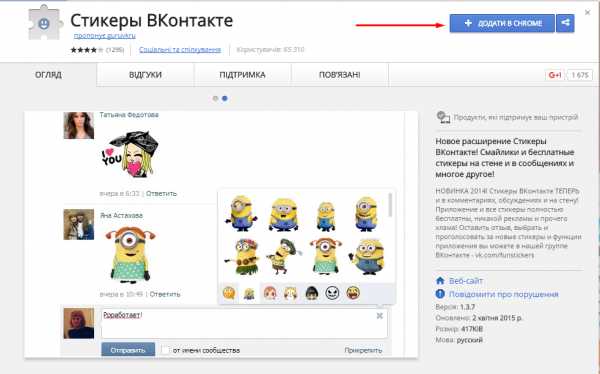The height and width of the screenshot is (374, 600).
Task: Select the first screenshot carousel dot
Action: click(x=215, y=98)
